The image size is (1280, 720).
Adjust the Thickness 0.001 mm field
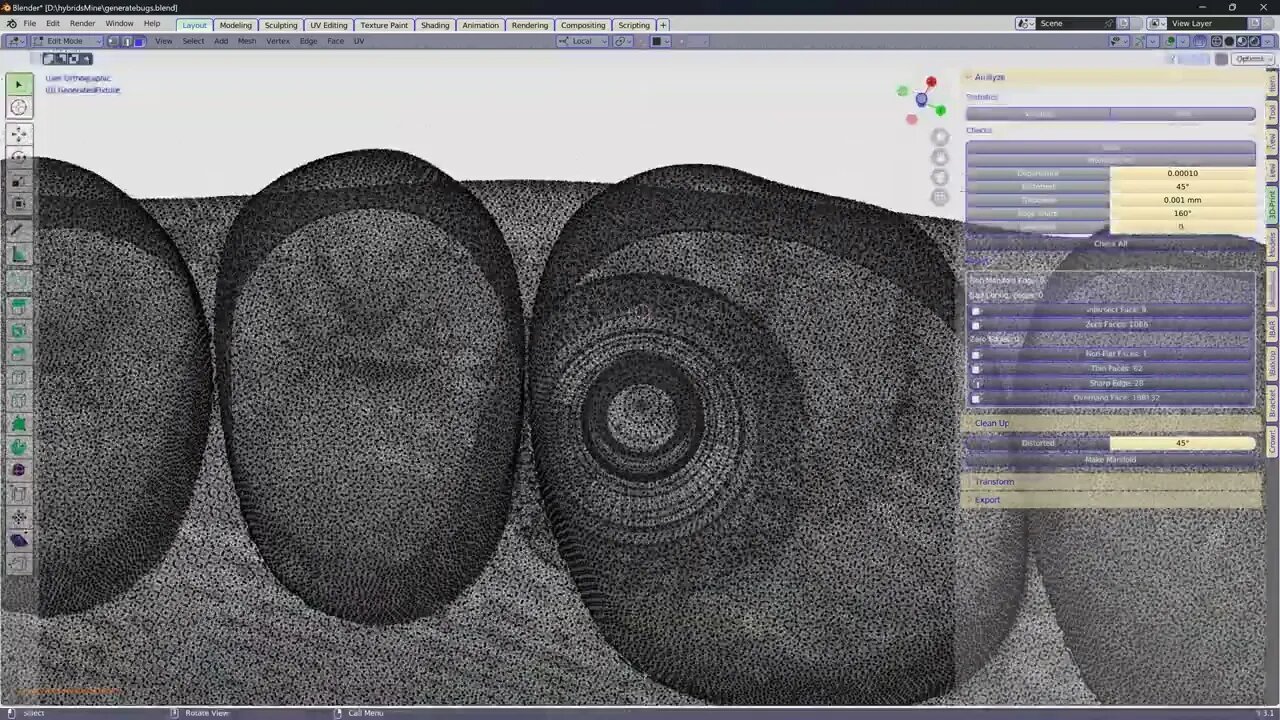pos(1182,200)
